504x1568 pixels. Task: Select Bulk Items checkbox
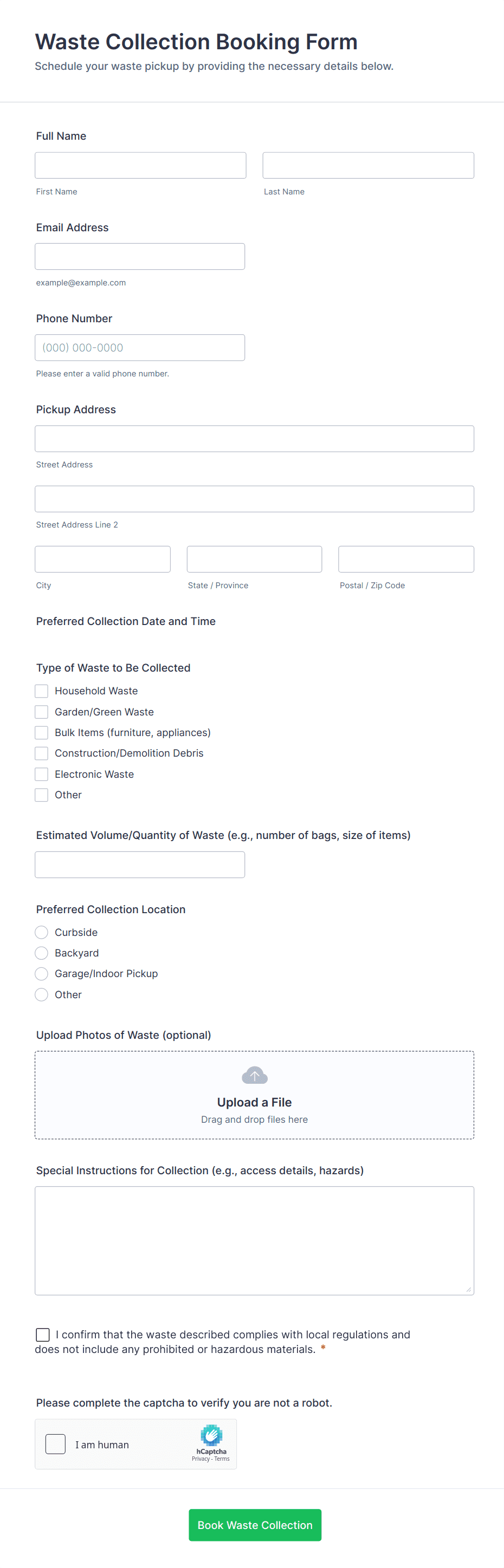click(41, 732)
